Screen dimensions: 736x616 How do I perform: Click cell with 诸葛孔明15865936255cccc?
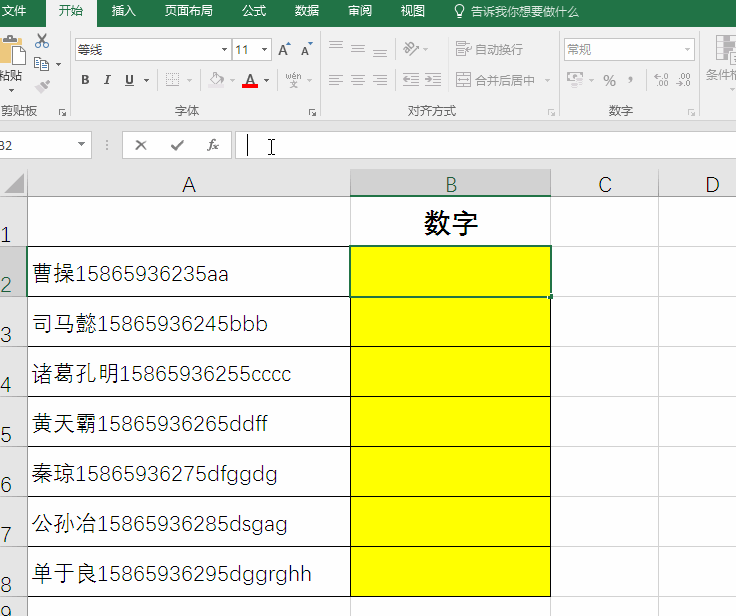tap(189, 372)
